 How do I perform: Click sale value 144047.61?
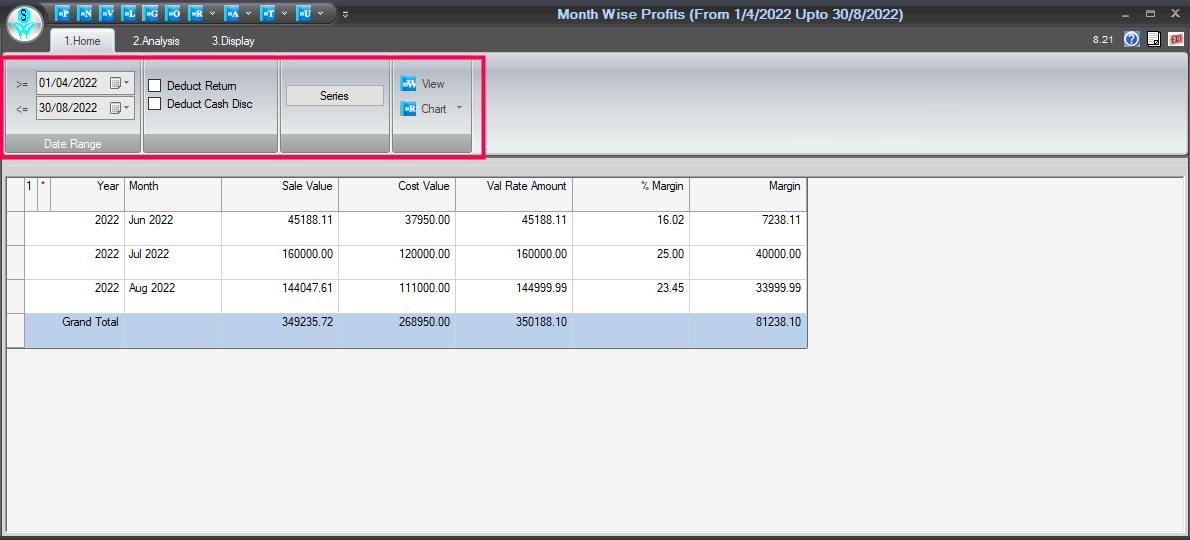point(280,297)
